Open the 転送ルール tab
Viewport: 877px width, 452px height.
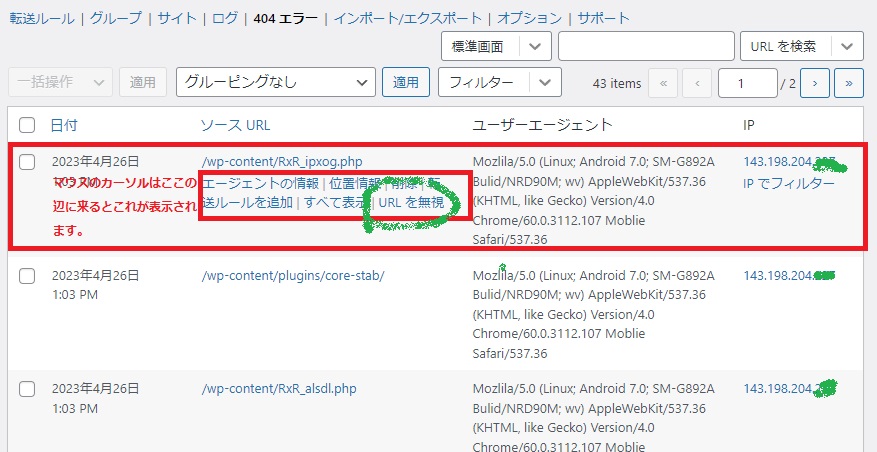pos(42,18)
